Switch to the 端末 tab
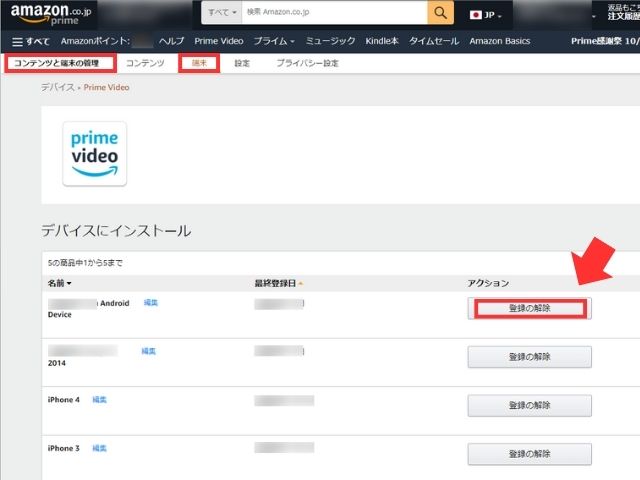The image size is (640, 480). (x=199, y=63)
